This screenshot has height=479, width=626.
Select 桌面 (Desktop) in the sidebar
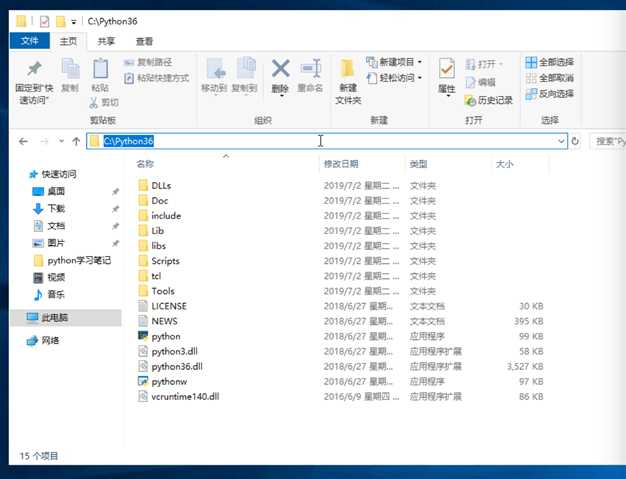tap(48, 191)
